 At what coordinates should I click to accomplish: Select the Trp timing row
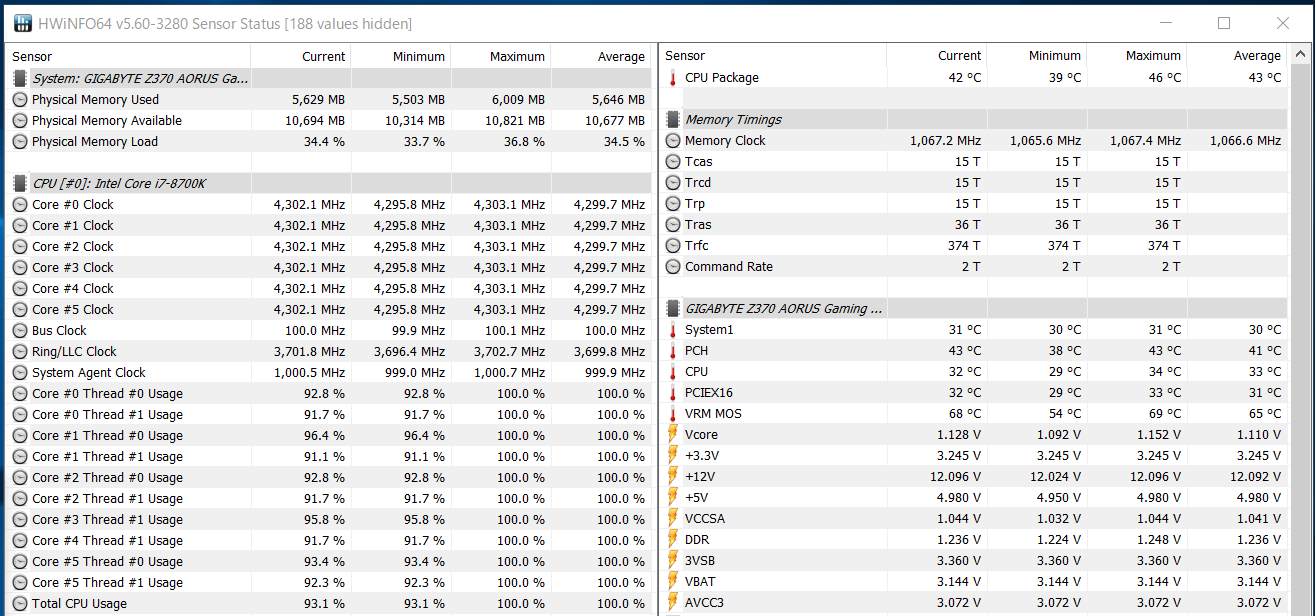point(974,204)
